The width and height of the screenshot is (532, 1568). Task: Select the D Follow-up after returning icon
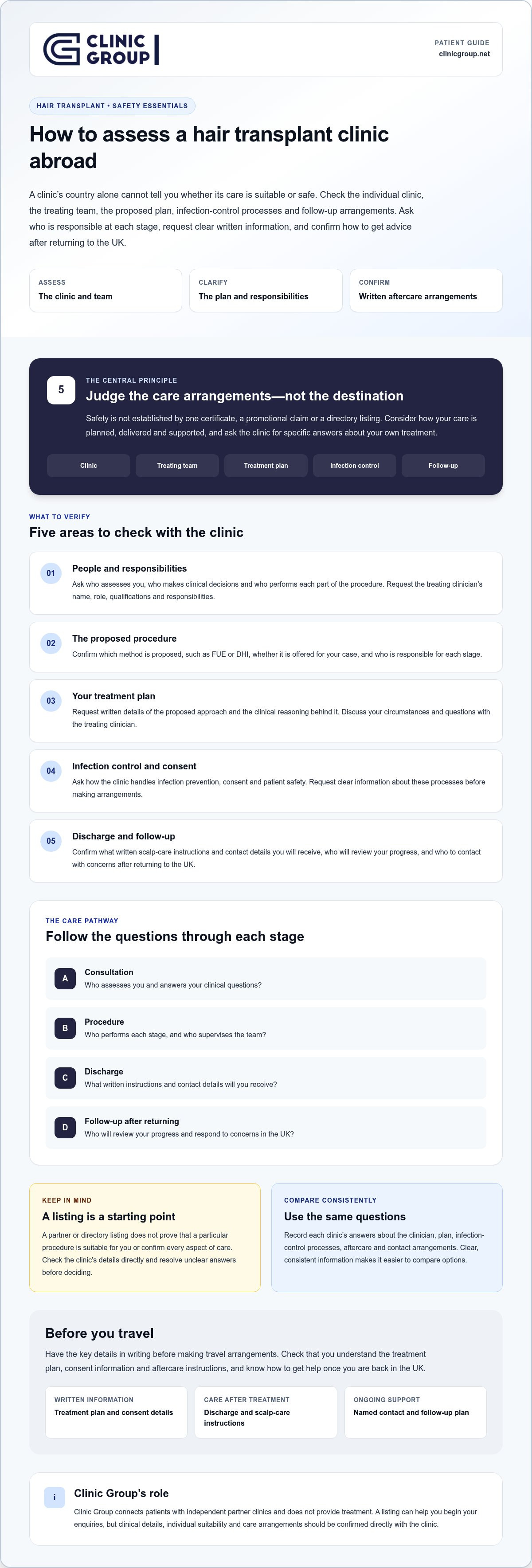[65, 1127]
